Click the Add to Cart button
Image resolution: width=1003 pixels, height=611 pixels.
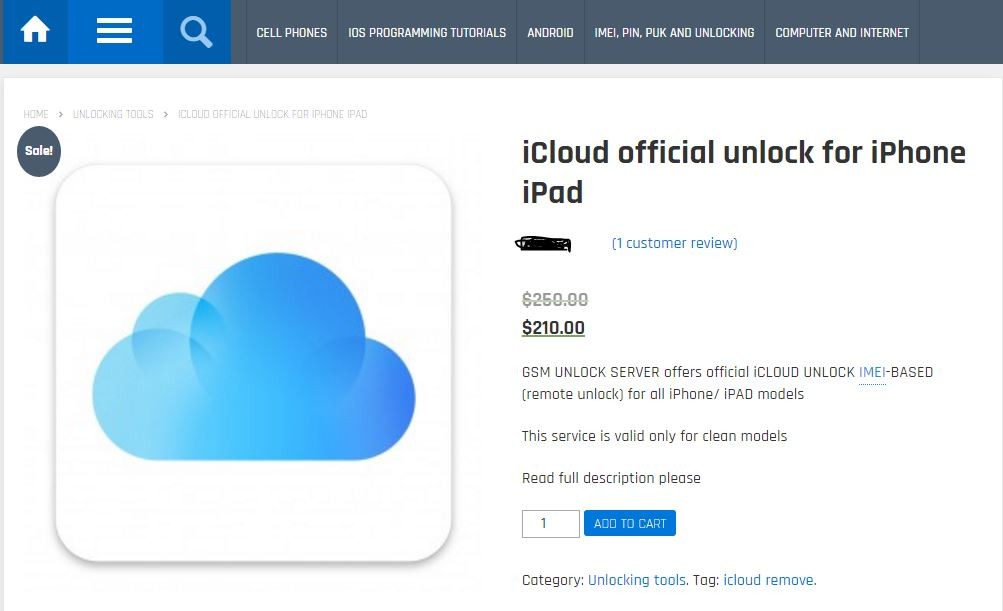pos(629,523)
